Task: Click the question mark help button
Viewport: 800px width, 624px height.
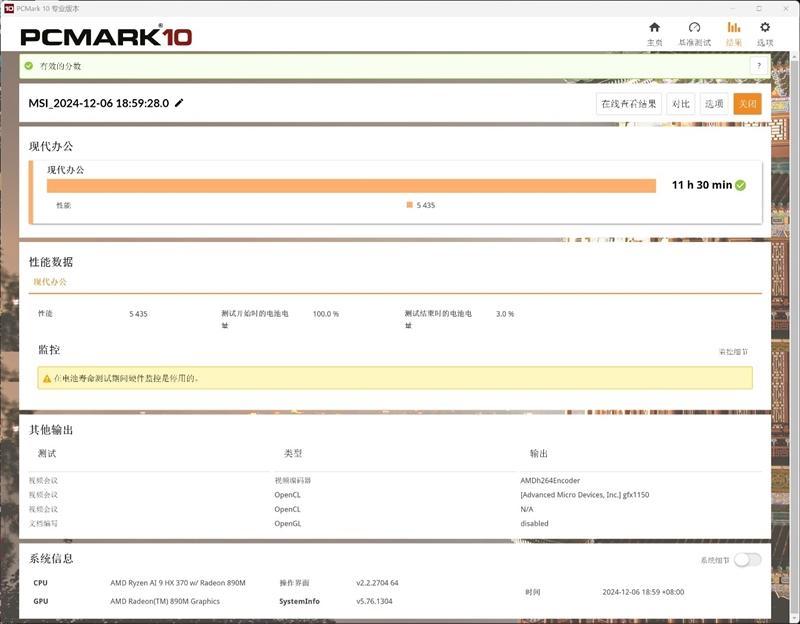Action: coord(758,65)
